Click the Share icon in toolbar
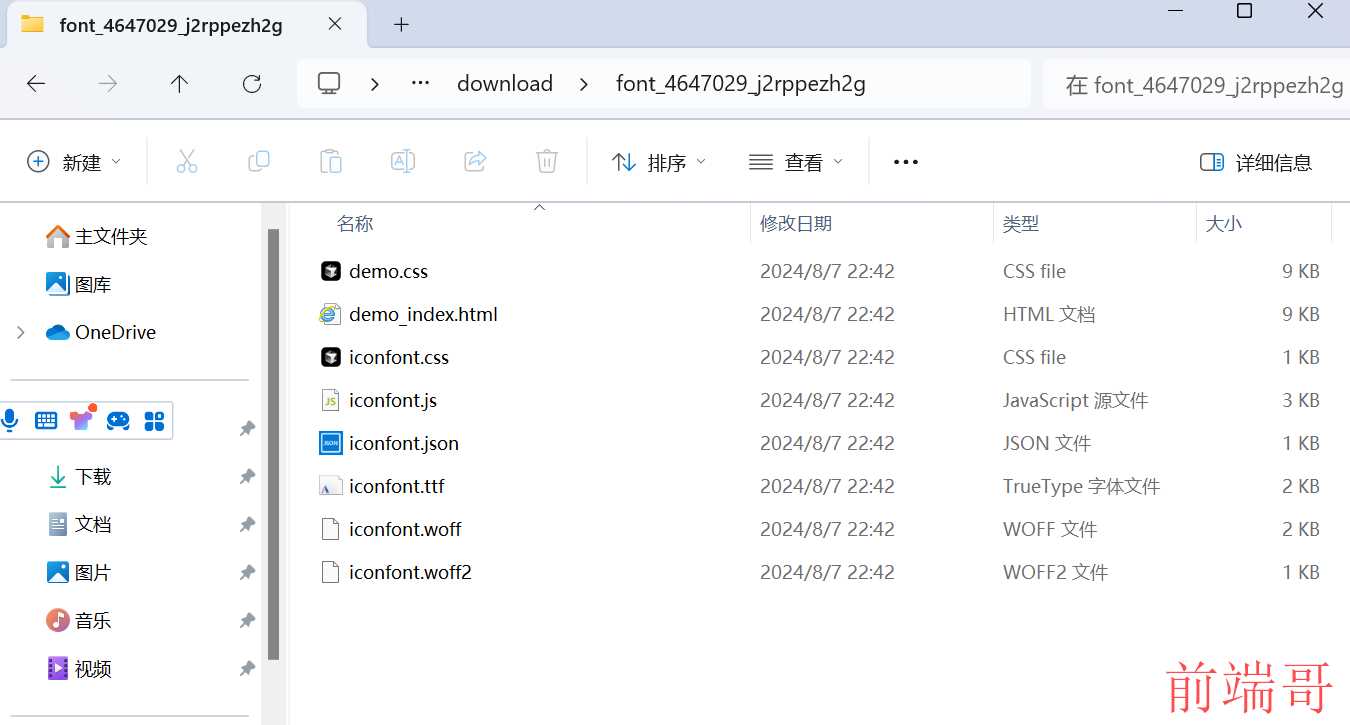This screenshot has height=725, width=1350. (475, 162)
